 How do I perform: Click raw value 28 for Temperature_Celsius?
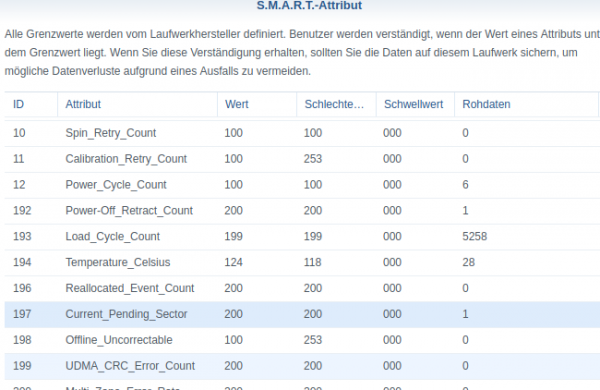click(468, 263)
